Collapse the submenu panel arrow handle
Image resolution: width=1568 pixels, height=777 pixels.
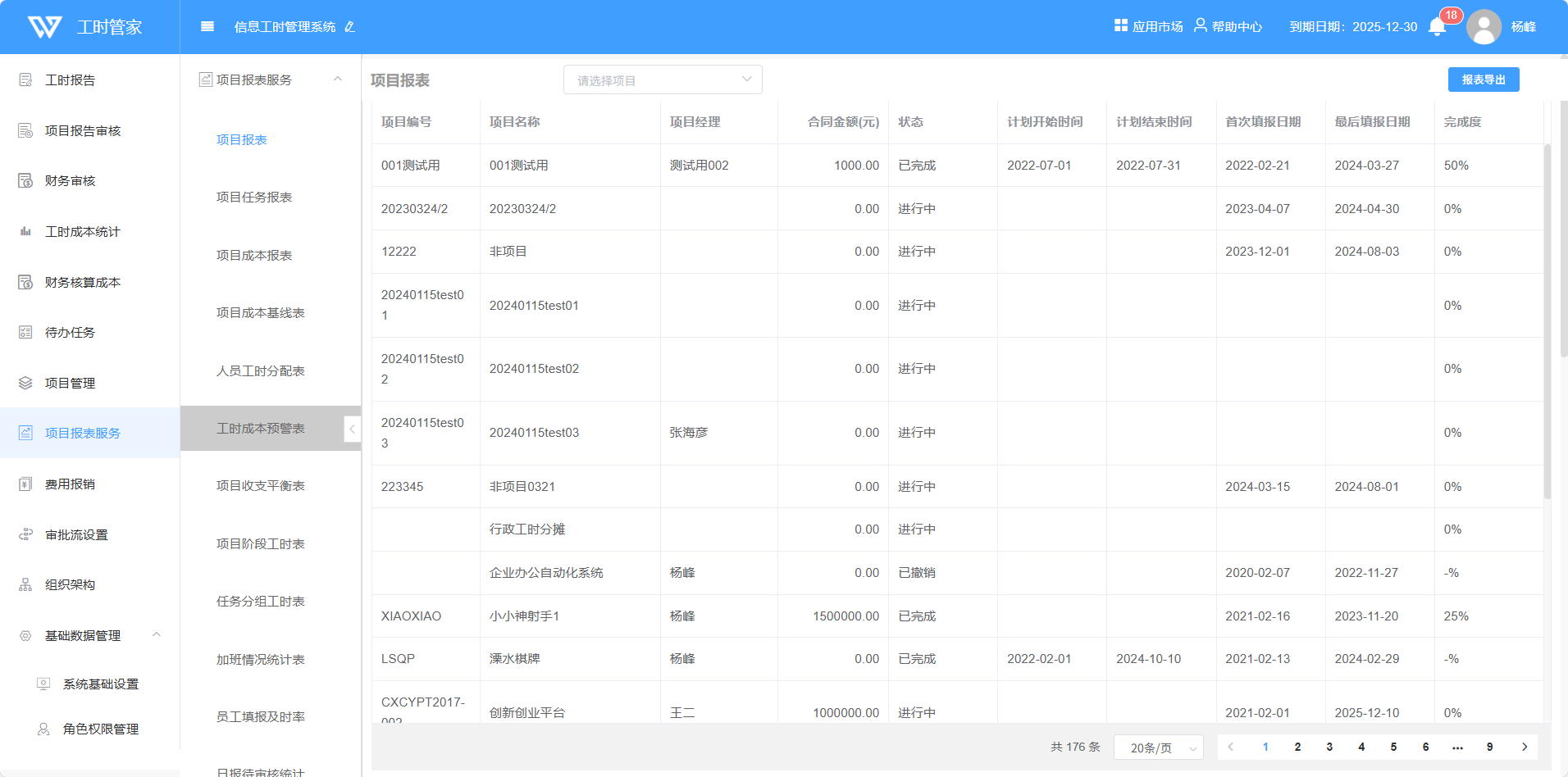click(x=353, y=429)
